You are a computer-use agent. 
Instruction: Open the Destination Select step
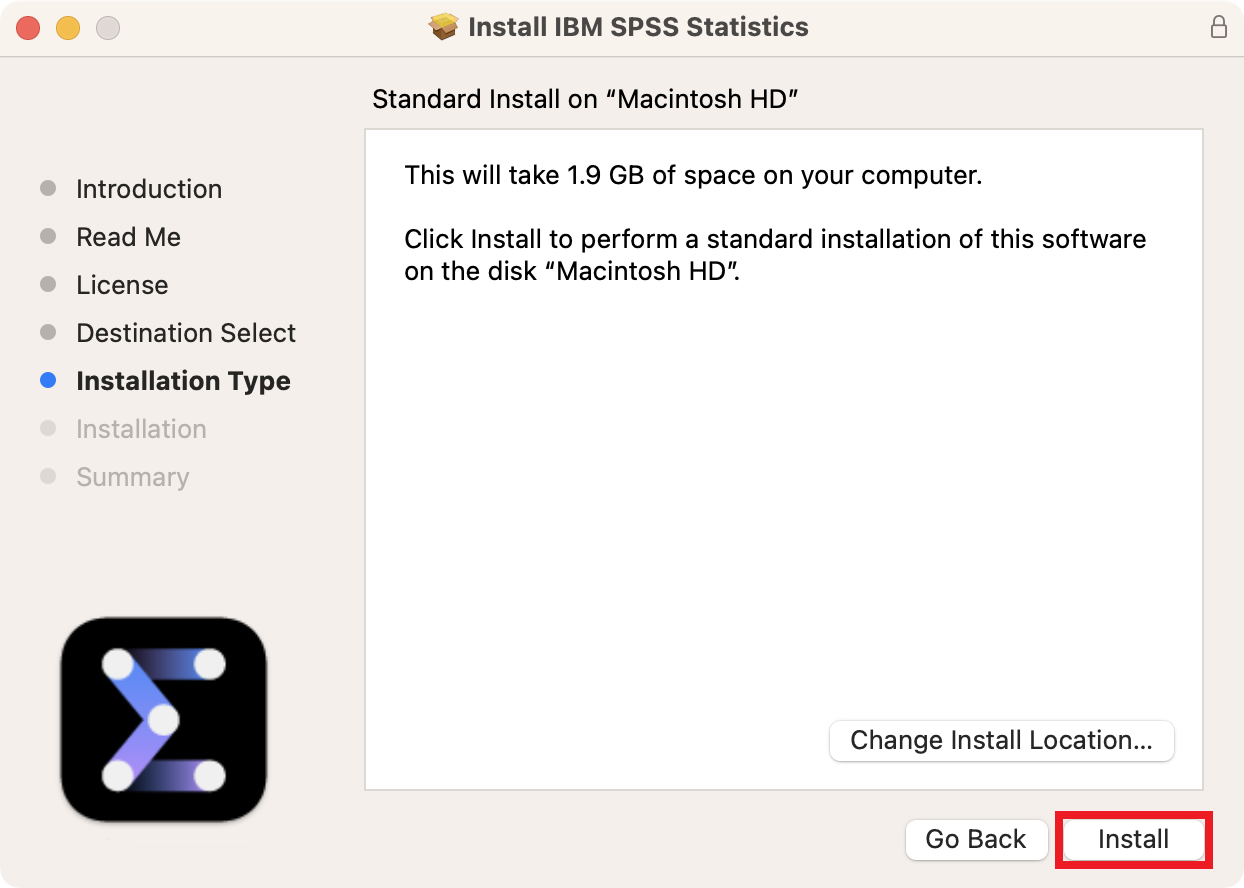click(186, 333)
